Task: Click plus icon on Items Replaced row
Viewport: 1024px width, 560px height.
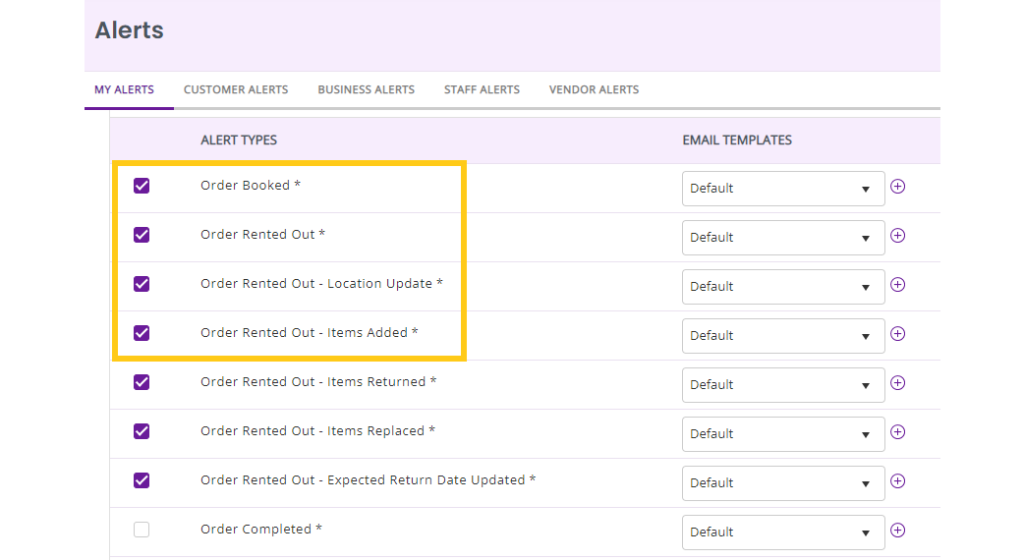Action: [x=897, y=432]
